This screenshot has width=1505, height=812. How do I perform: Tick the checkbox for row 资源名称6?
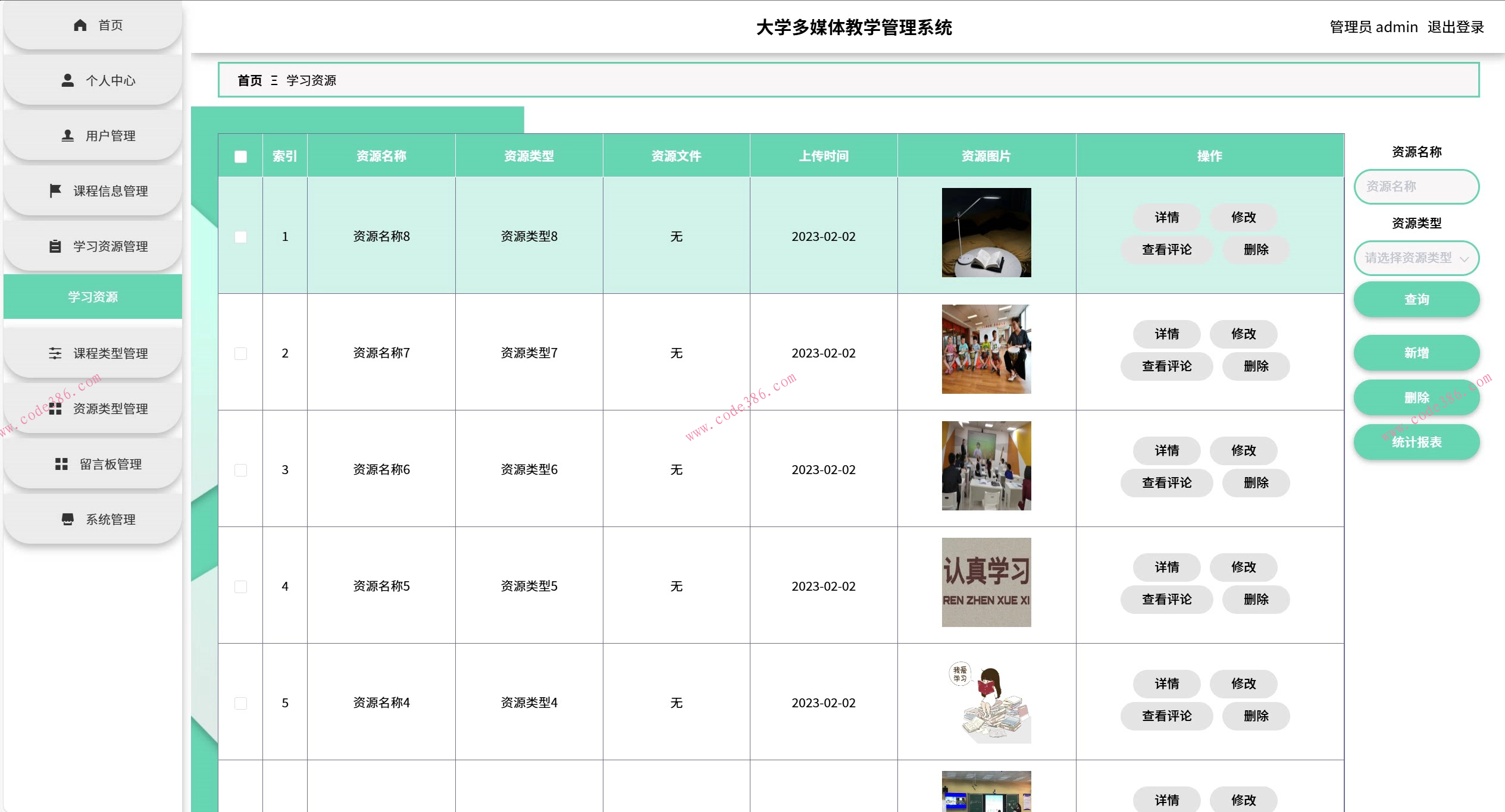tap(240, 470)
